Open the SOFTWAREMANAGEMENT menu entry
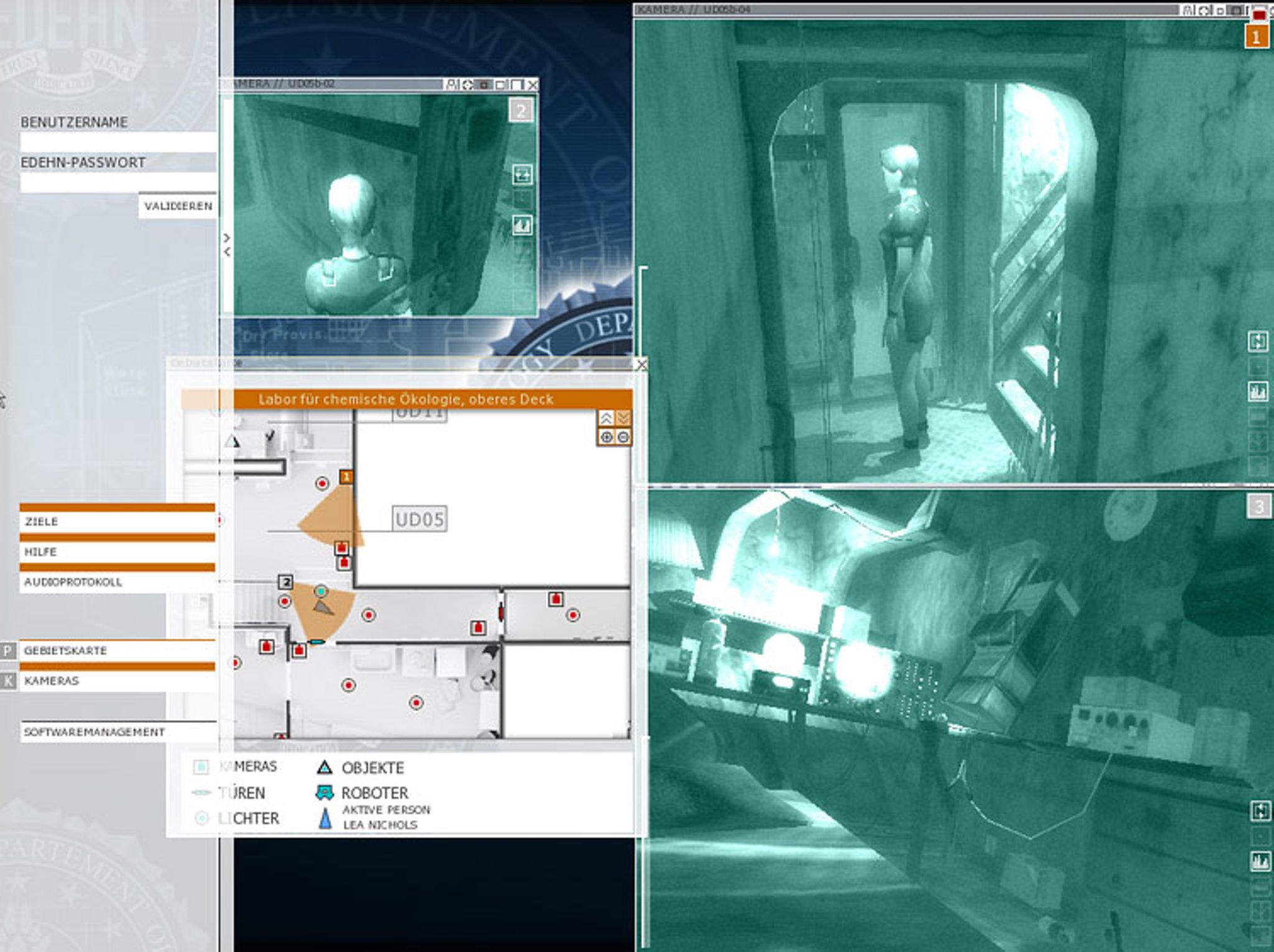Screen dimensions: 1274x952 pyautogui.click(x=118, y=732)
